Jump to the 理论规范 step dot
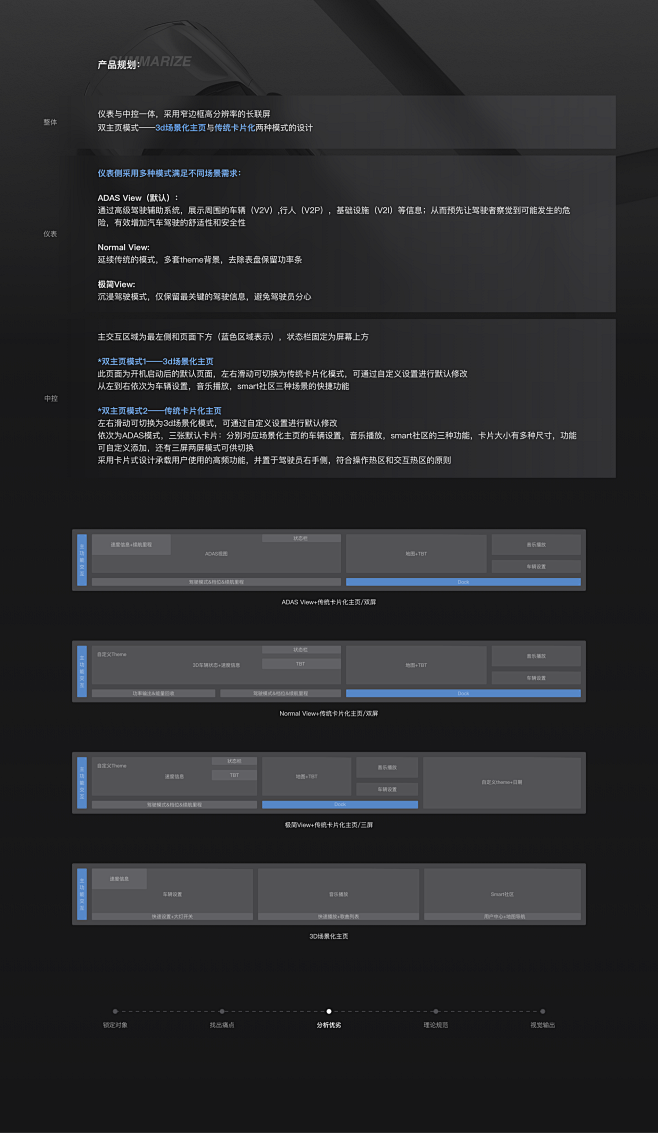Image resolution: width=658 pixels, height=1133 pixels. pos(436,1012)
